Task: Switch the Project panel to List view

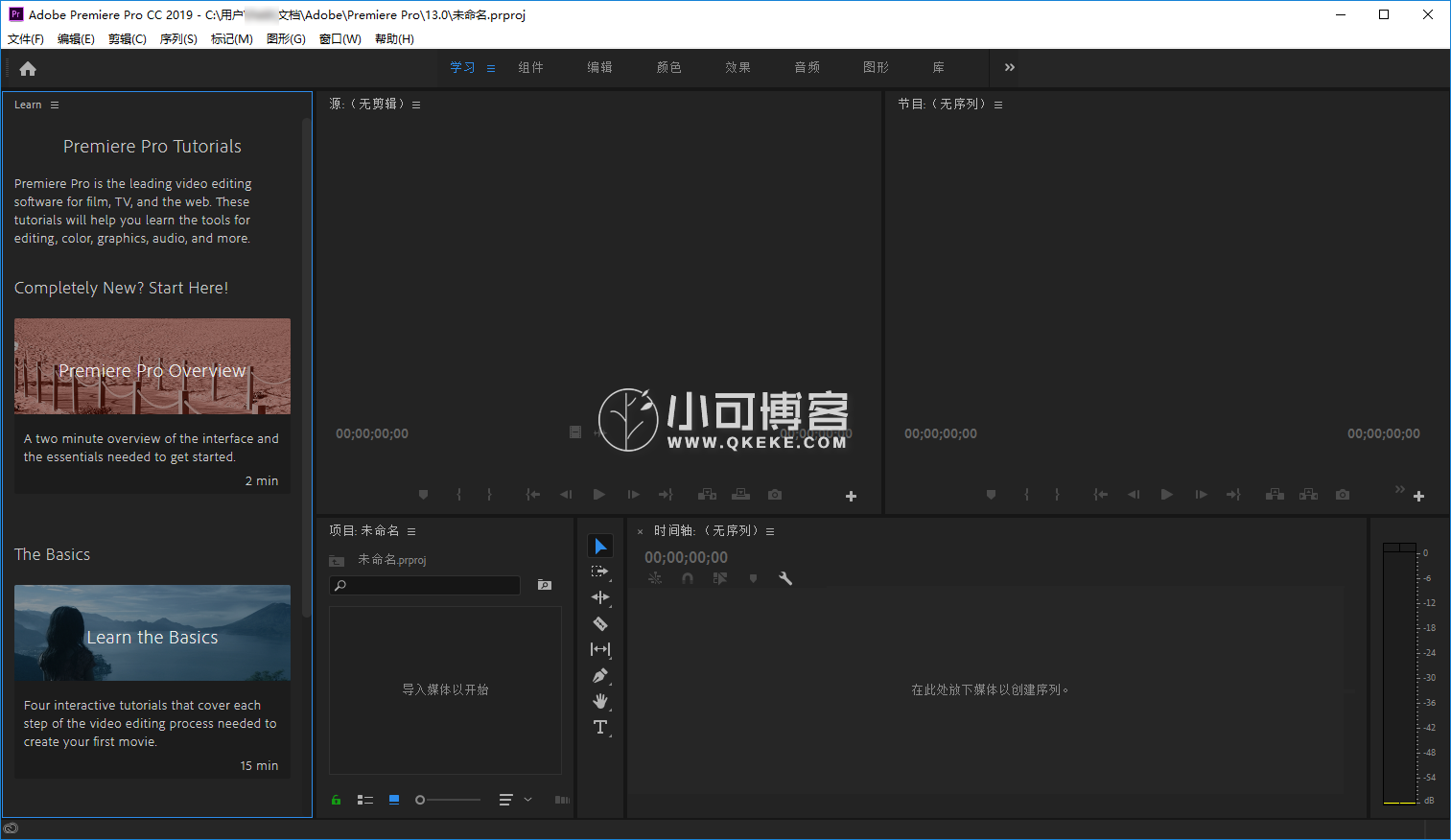Action: pos(365,800)
